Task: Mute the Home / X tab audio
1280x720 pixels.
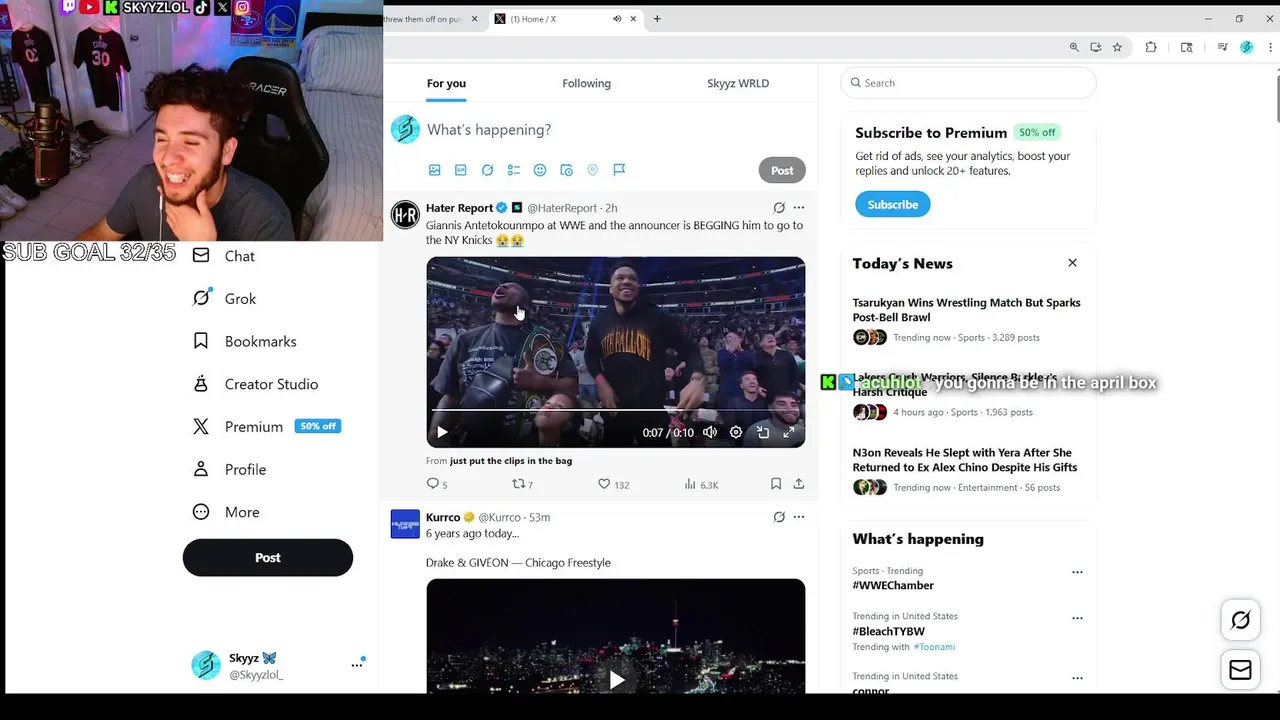Action: click(x=617, y=19)
